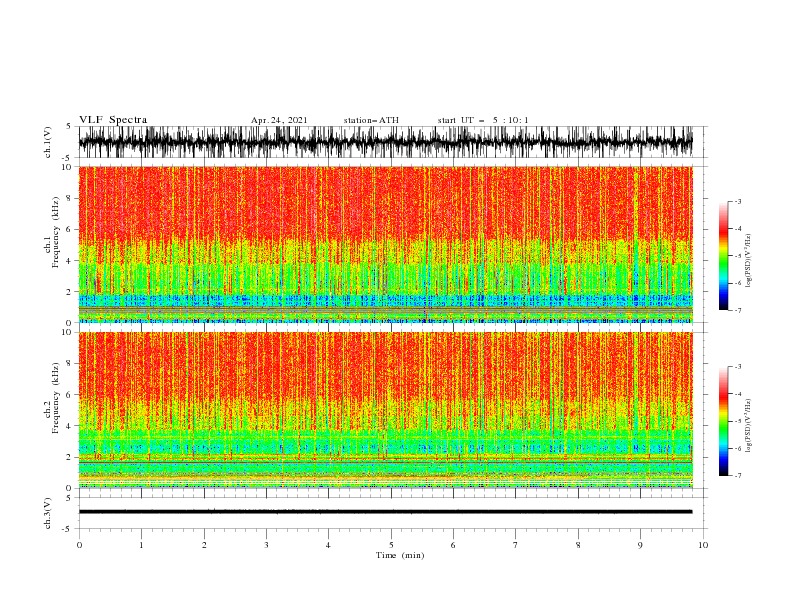Click time-axis tick label "10"

(703, 545)
